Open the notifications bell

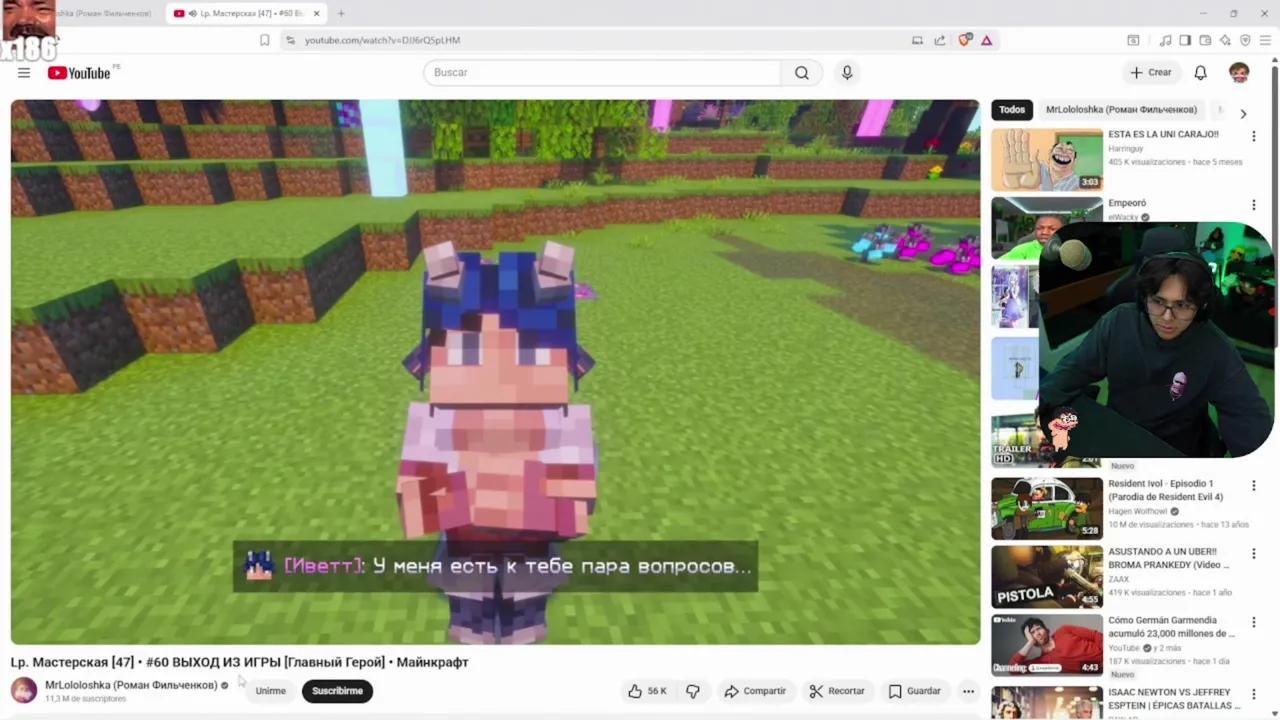click(1200, 73)
